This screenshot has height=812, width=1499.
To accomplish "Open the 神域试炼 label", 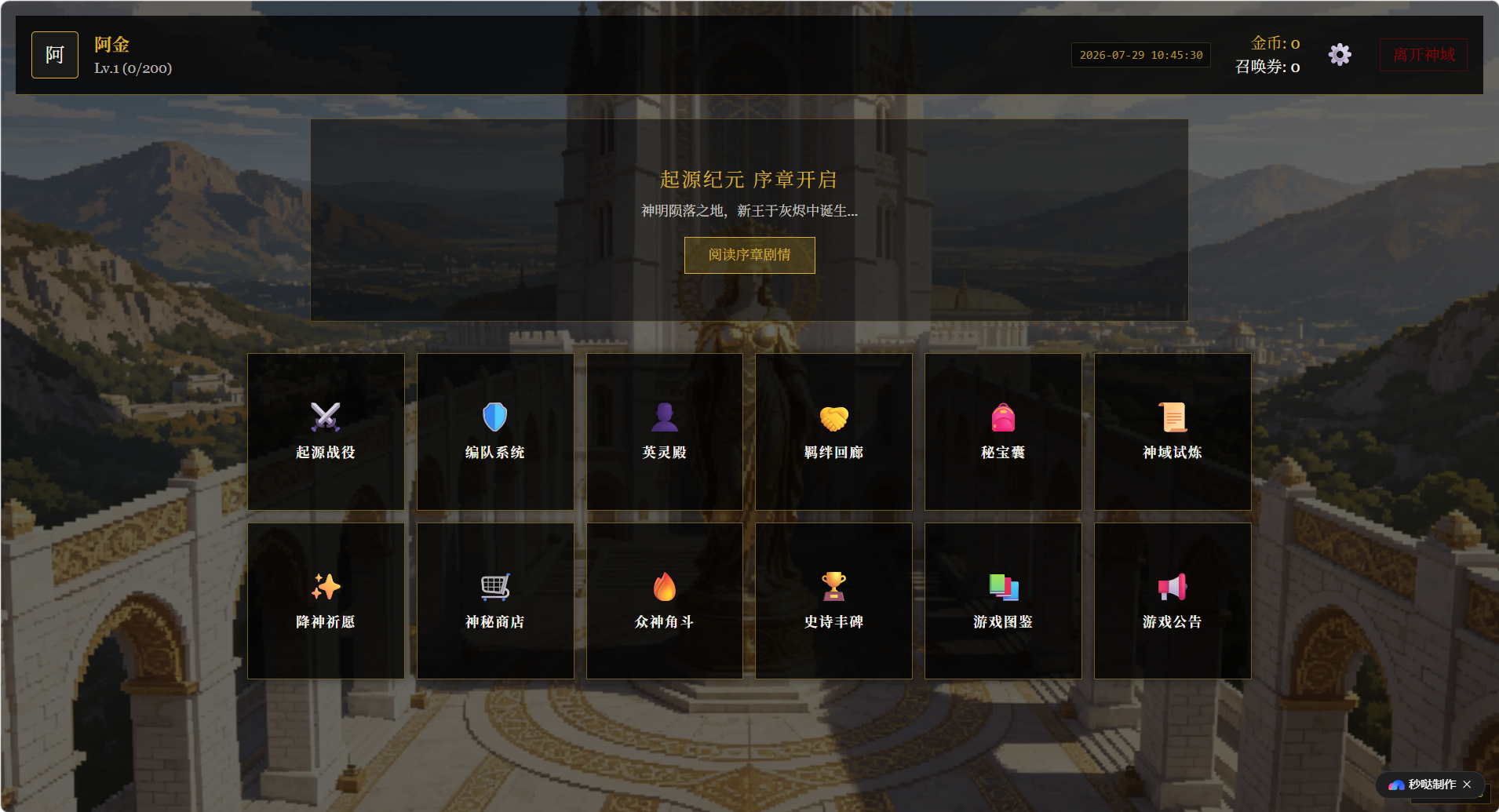I will click(1173, 453).
